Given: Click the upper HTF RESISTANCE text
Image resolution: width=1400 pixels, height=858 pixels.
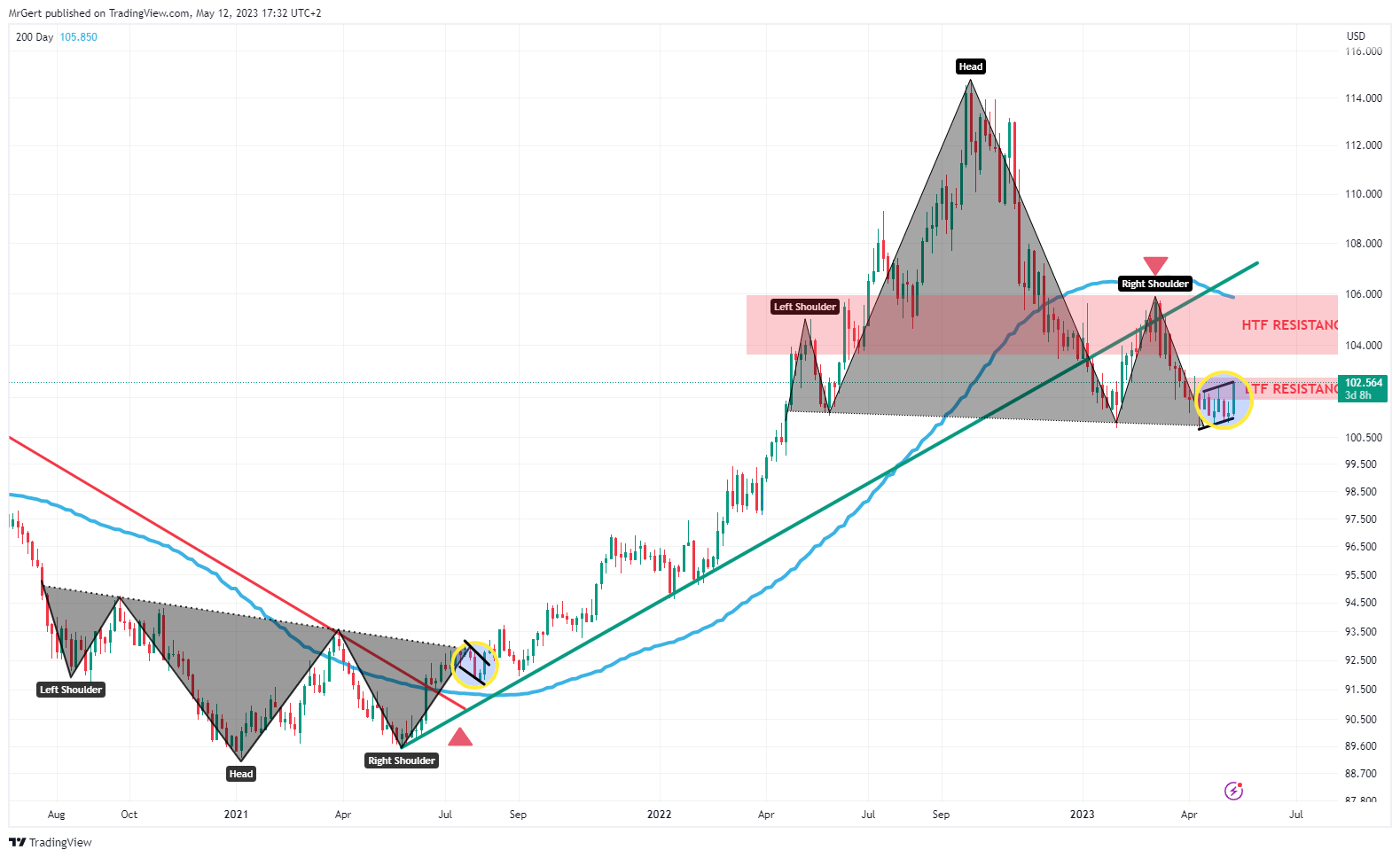Looking at the screenshot, I should tap(1290, 325).
